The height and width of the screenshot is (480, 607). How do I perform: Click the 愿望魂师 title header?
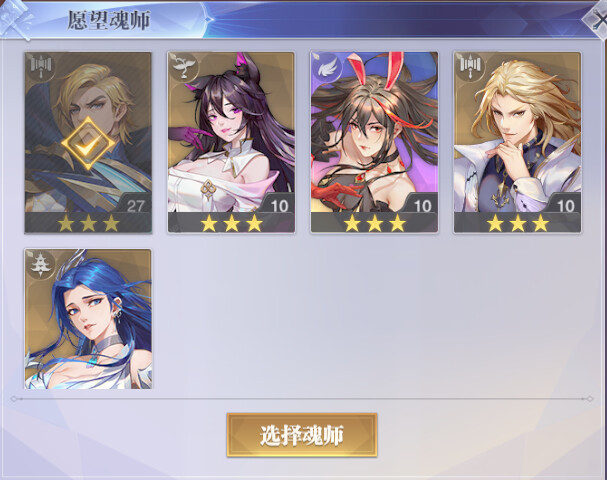(109, 20)
